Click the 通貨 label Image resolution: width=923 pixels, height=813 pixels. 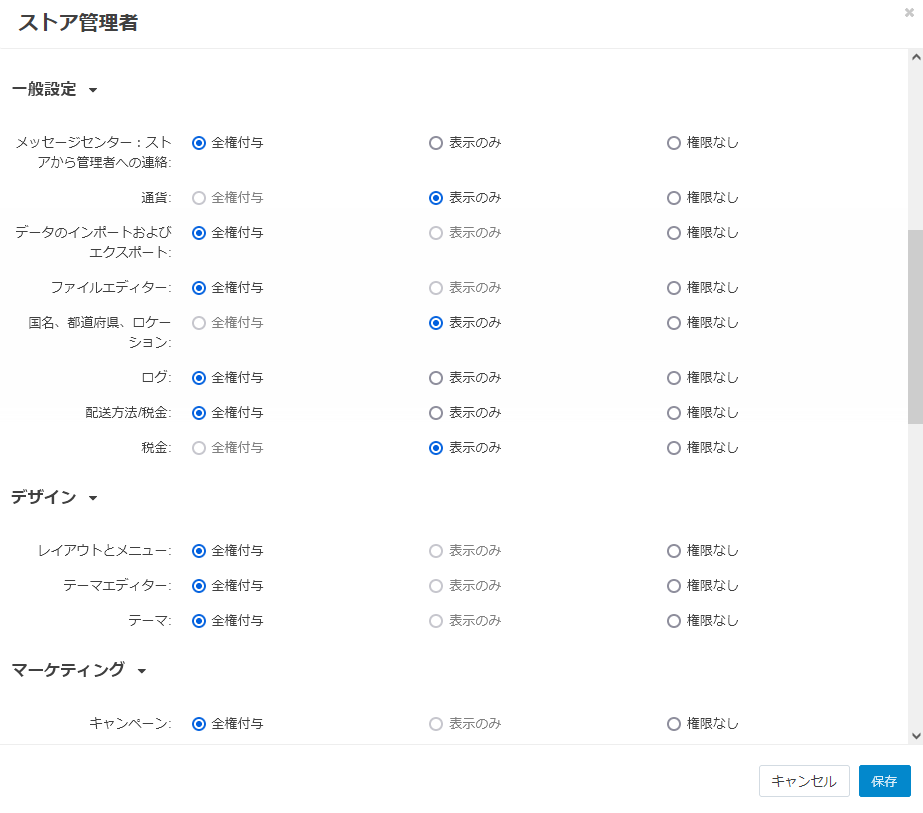point(156,197)
